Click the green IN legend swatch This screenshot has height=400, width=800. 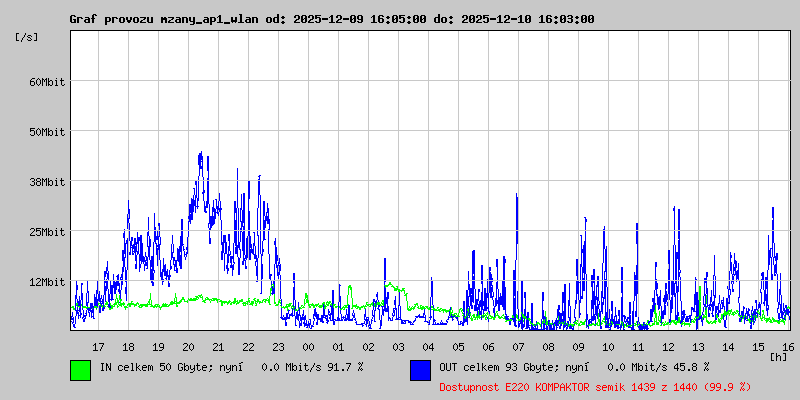[80, 369]
